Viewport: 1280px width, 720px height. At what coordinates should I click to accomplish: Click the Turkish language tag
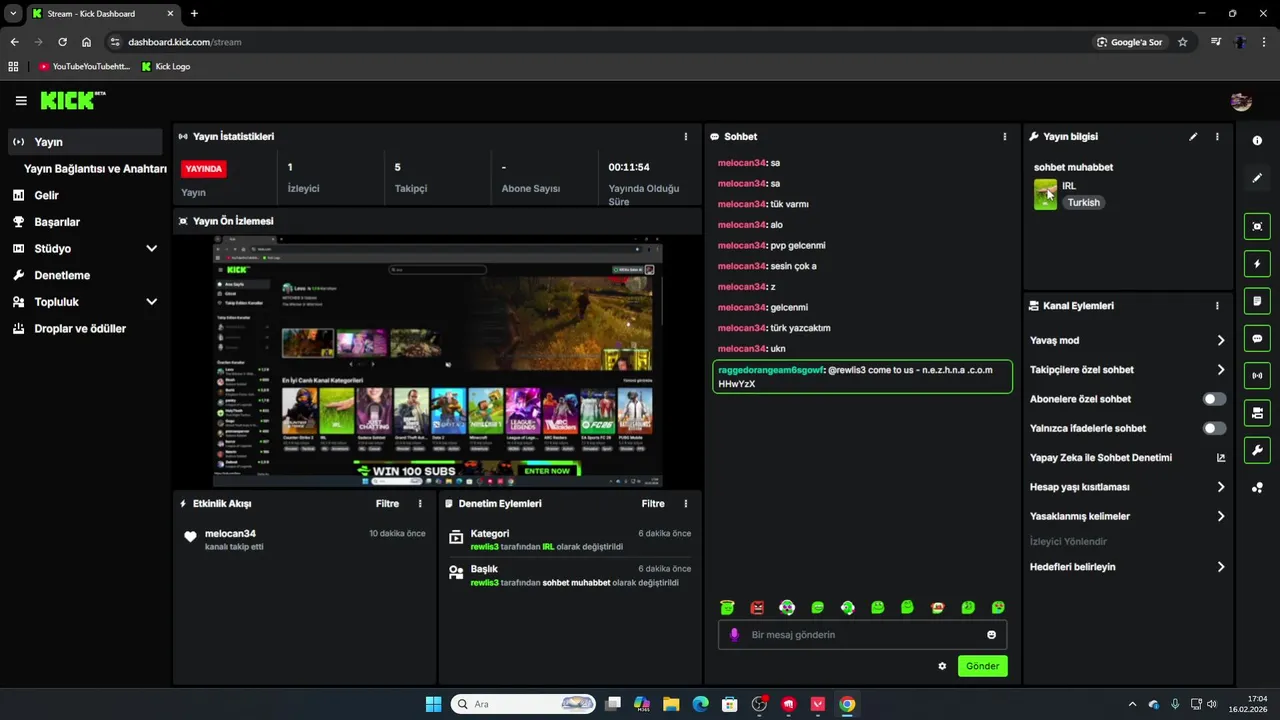click(1083, 202)
